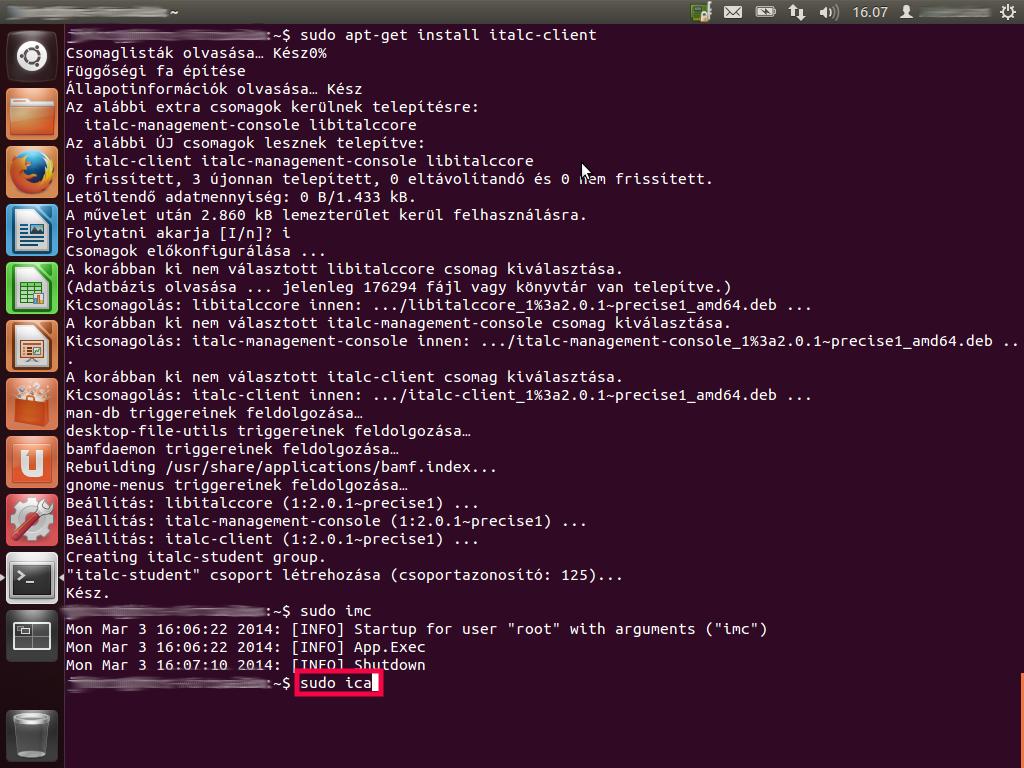Image resolution: width=1024 pixels, height=768 pixels.
Task: Click the 'Függőségi fa építése' line
Action: click(x=155, y=71)
